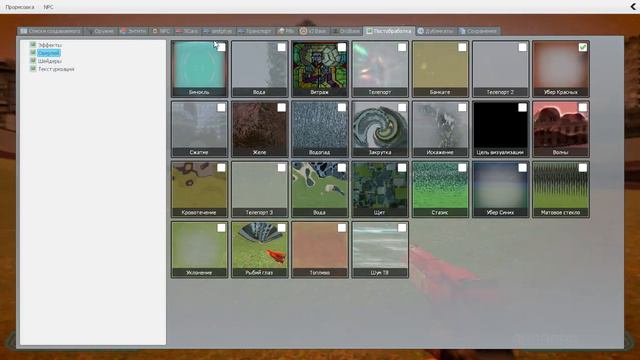Enable the Водопад overlay checkbox

tap(342, 107)
